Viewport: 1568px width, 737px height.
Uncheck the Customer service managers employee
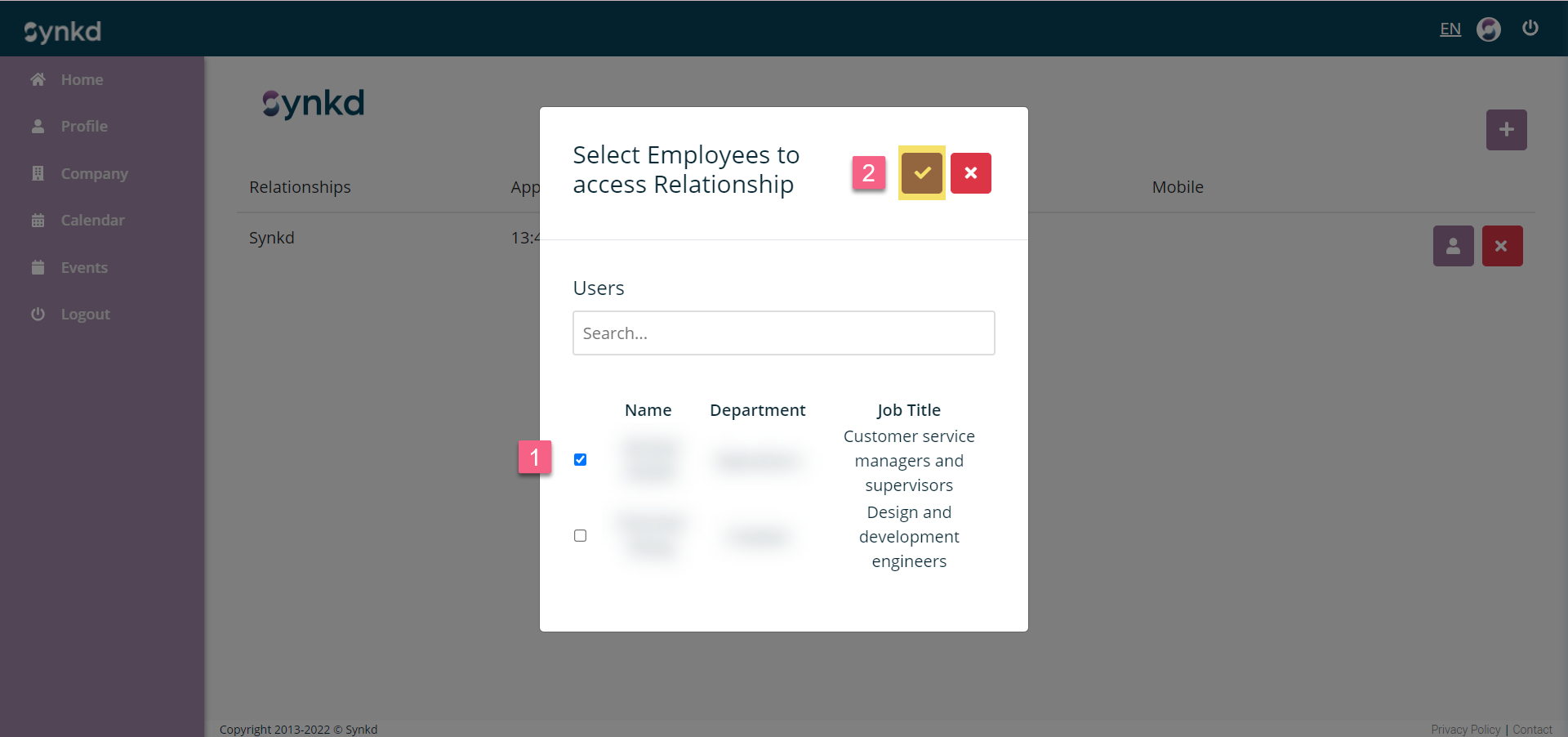point(580,459)
